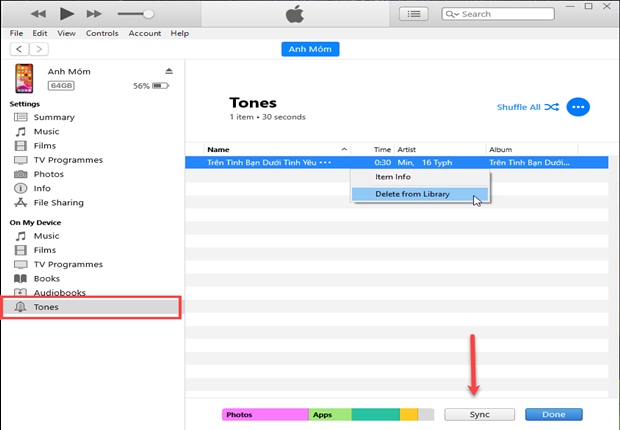Viewport: 620px width, 430px height.
Task: Select Tones under On My Device
Action: coord(46,307)
